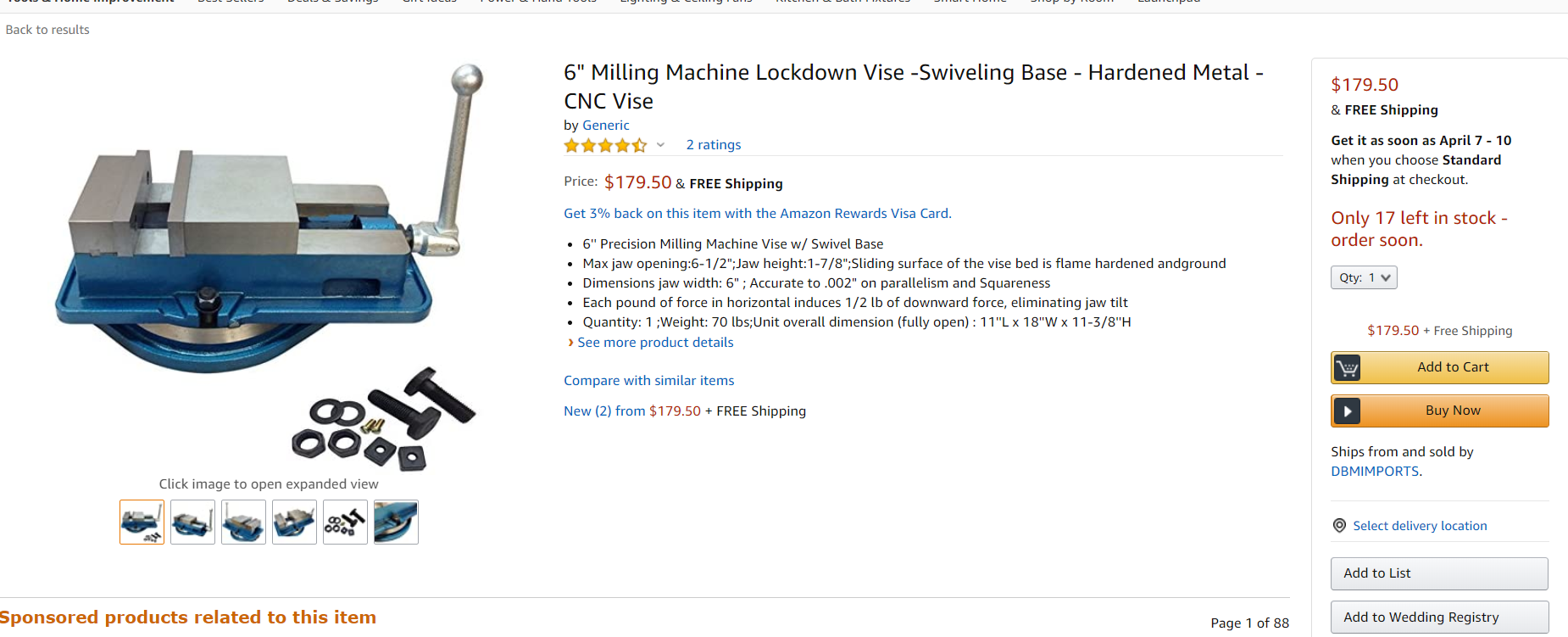Select the third vise thumbnail image
This screenshot has height=637, width=1568.
click(243, 522)
